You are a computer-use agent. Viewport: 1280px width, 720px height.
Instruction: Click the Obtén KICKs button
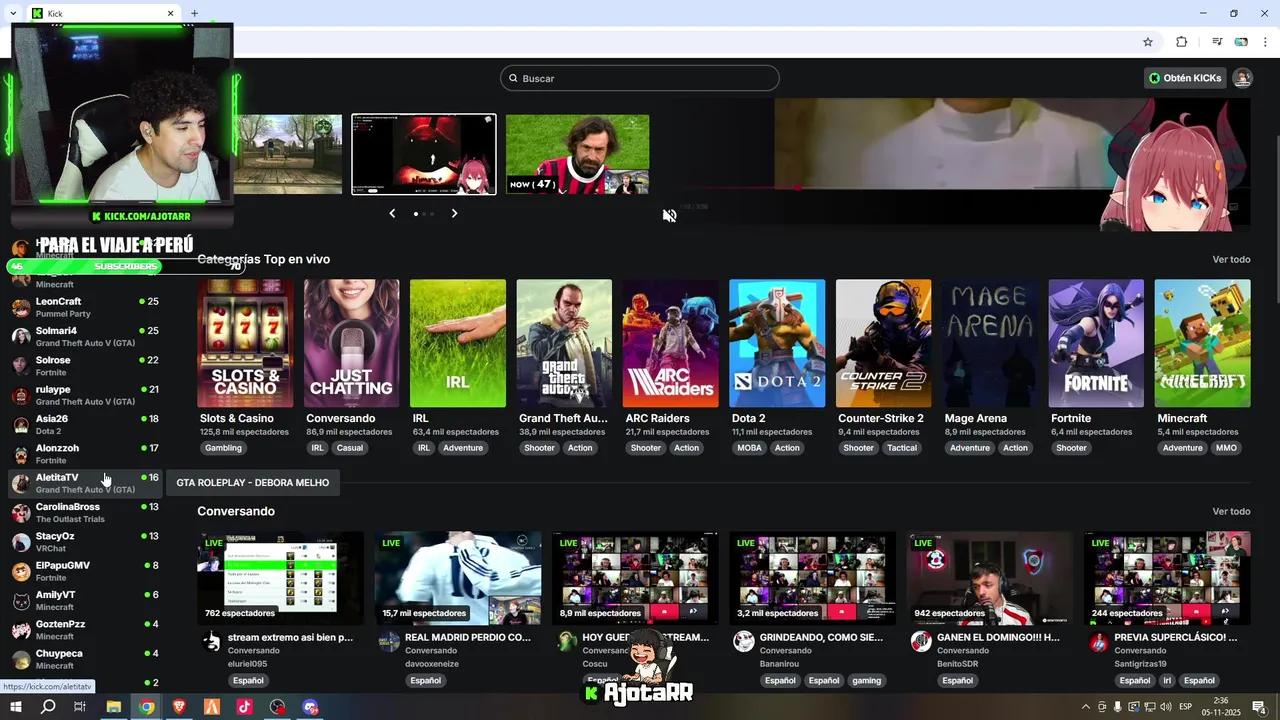tap(1185, 78)
